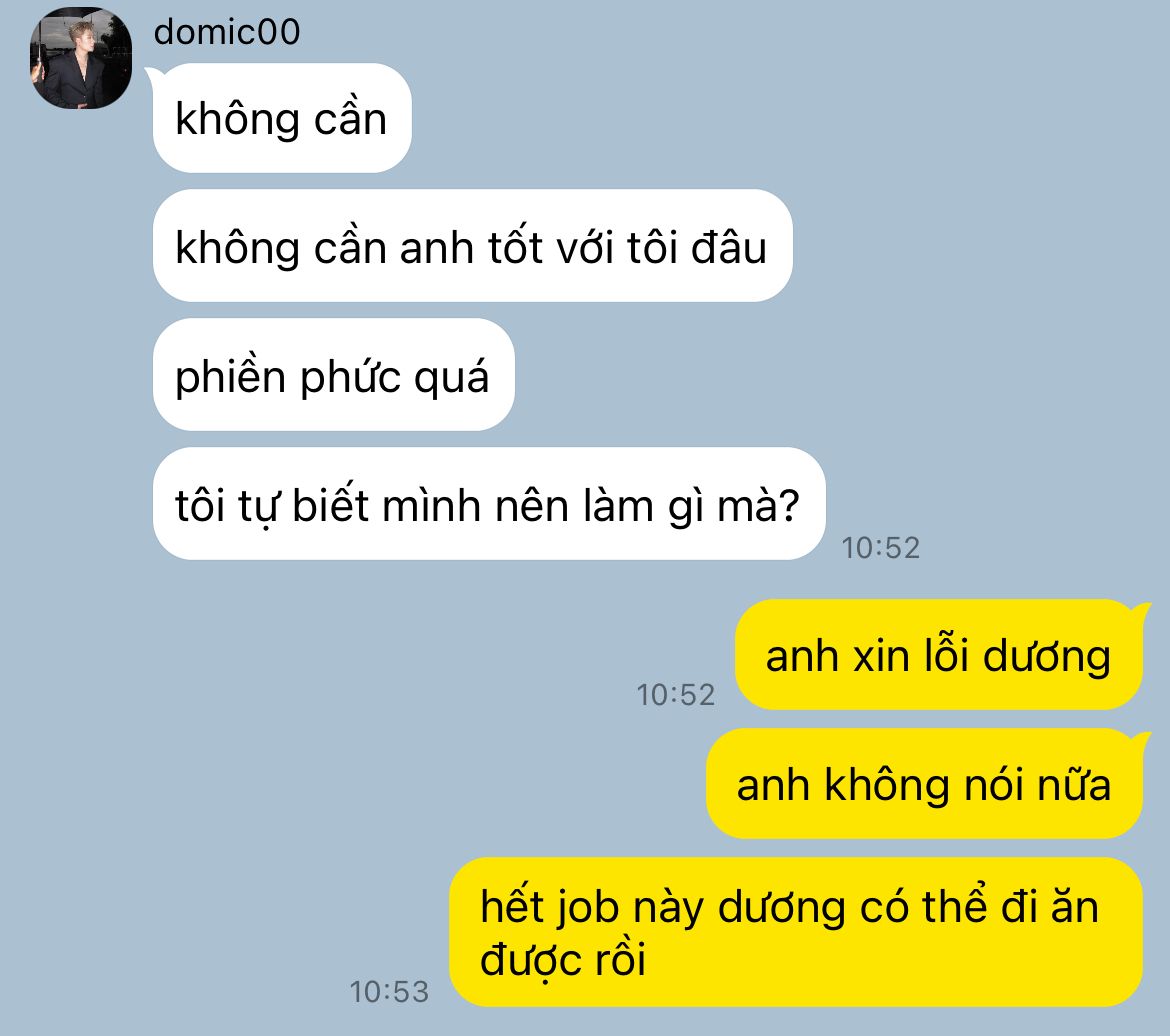The width and height of the screenshot is (1170, 1036).
Task: Click the words "được rồi" in the last bubble
Action: point(563,959)
